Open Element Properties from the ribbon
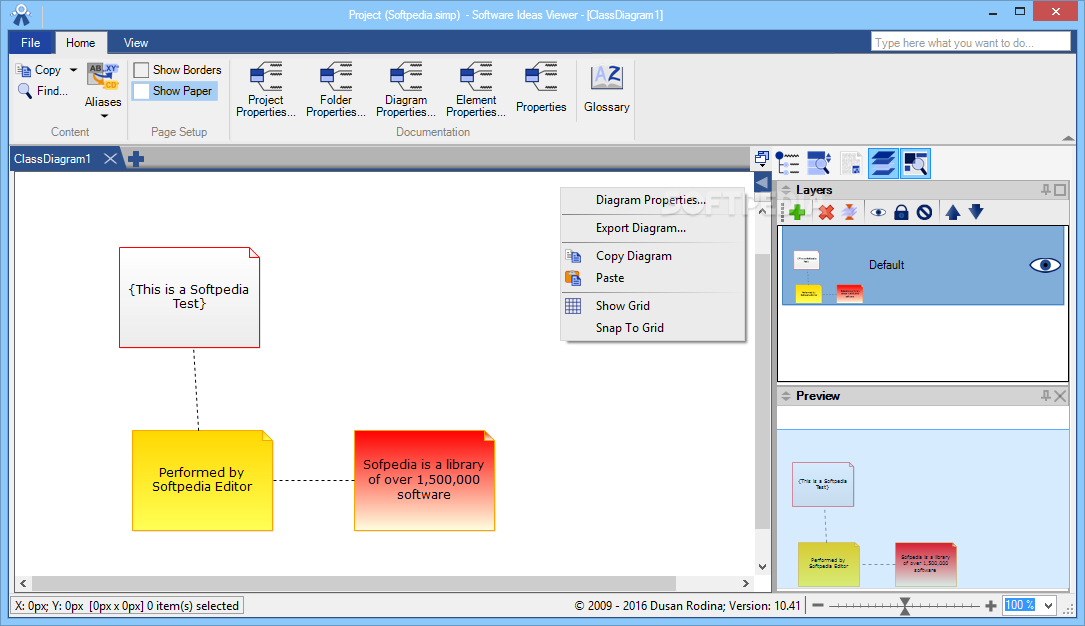This screenshot has width=1085, height=626. 476,90
